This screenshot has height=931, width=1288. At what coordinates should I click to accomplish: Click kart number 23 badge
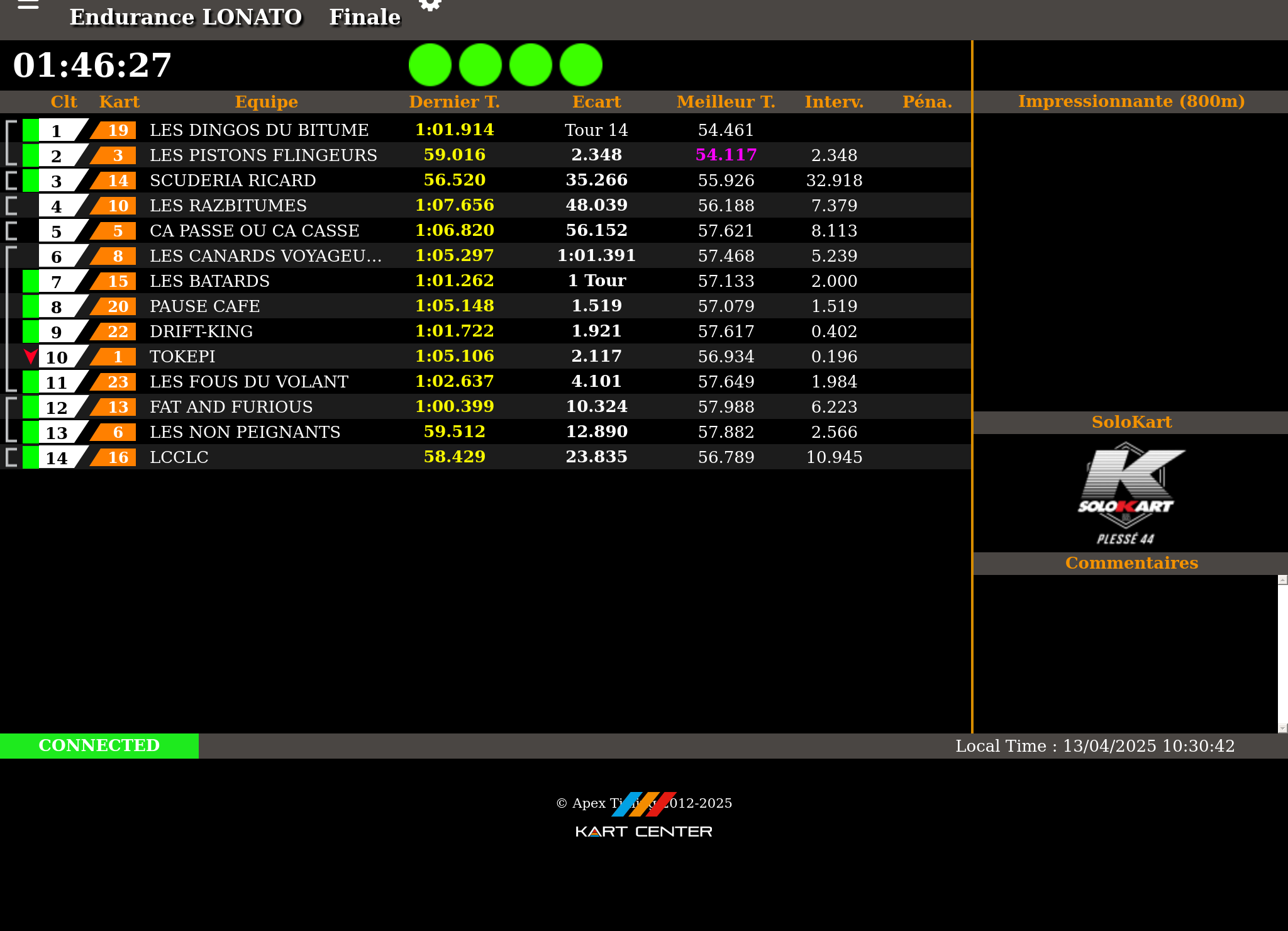[113, 382]
